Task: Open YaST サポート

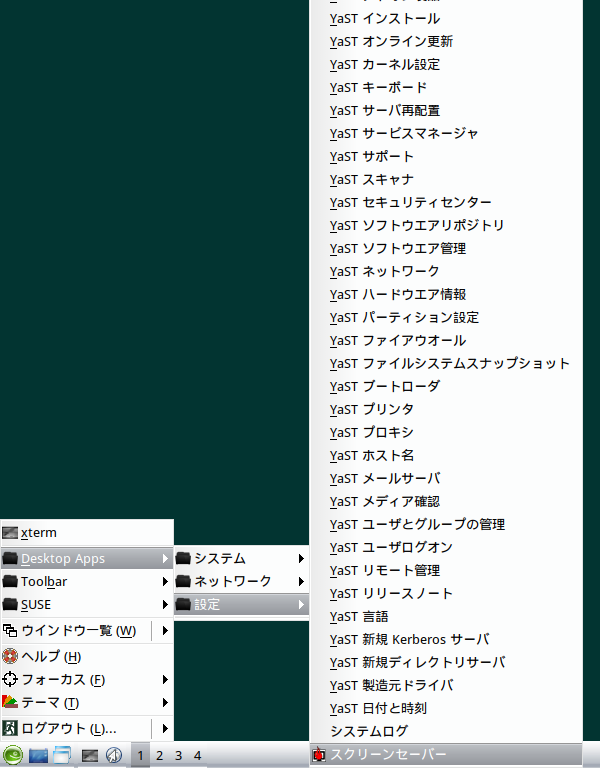Action: click(x=446, y=157)
